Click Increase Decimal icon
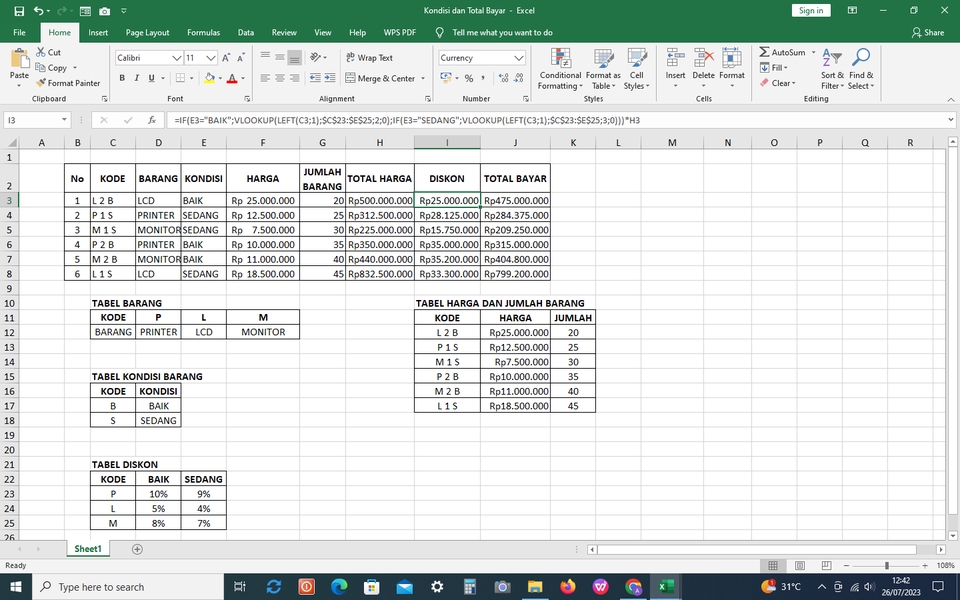 (x=503, y=78)
